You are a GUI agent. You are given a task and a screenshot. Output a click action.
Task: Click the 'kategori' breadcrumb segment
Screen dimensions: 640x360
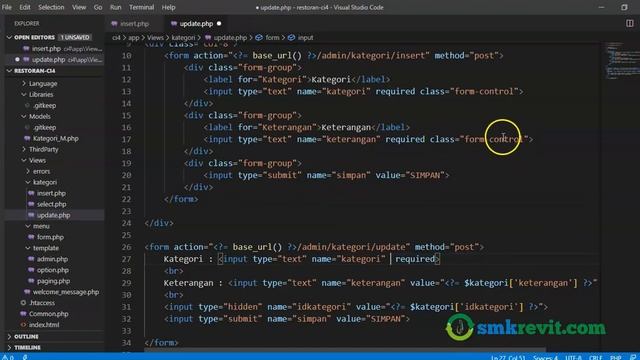click(x=183, y=38)
